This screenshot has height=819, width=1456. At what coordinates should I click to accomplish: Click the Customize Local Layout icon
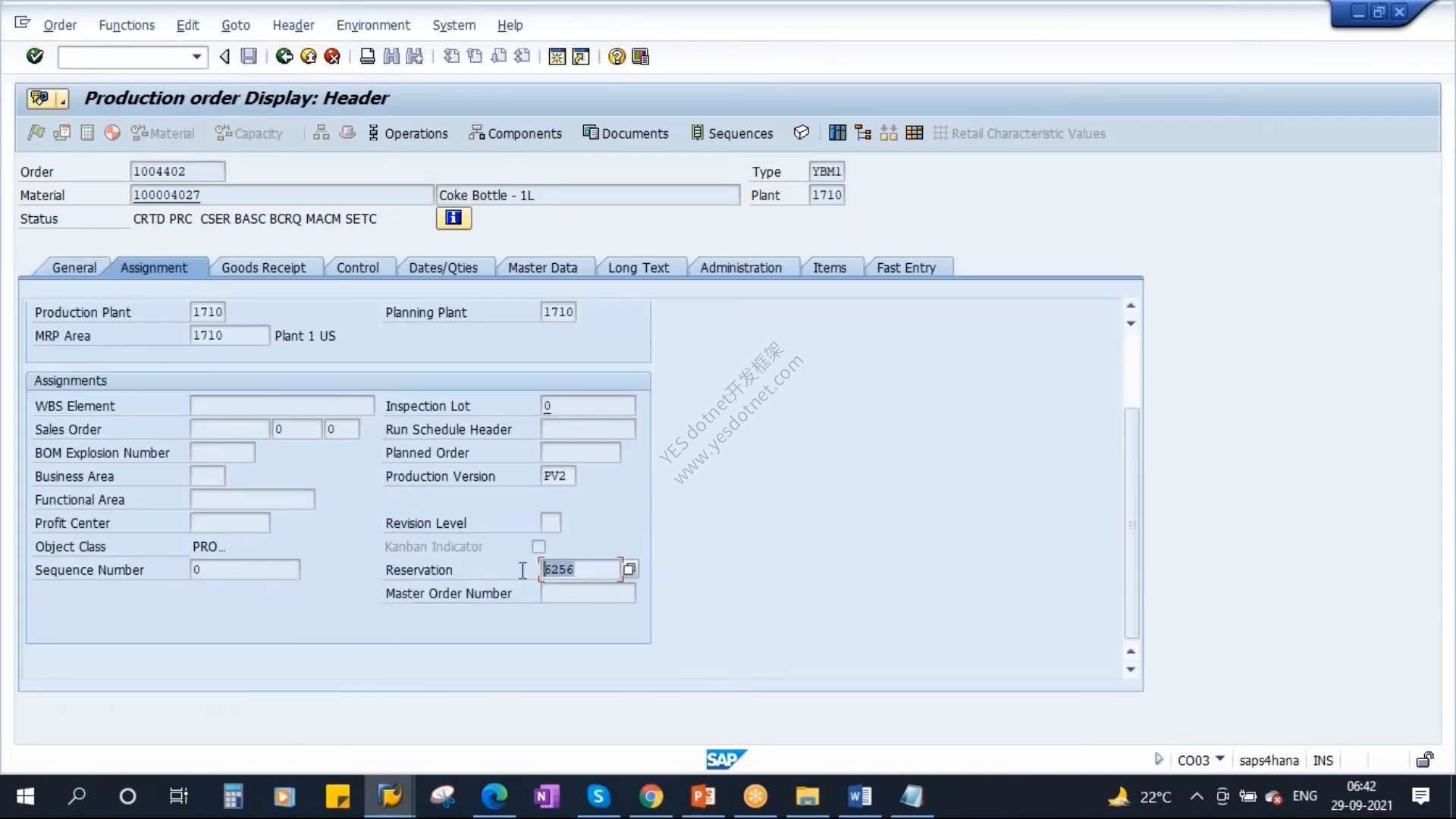pyautogui.click(x=641, y=57)
